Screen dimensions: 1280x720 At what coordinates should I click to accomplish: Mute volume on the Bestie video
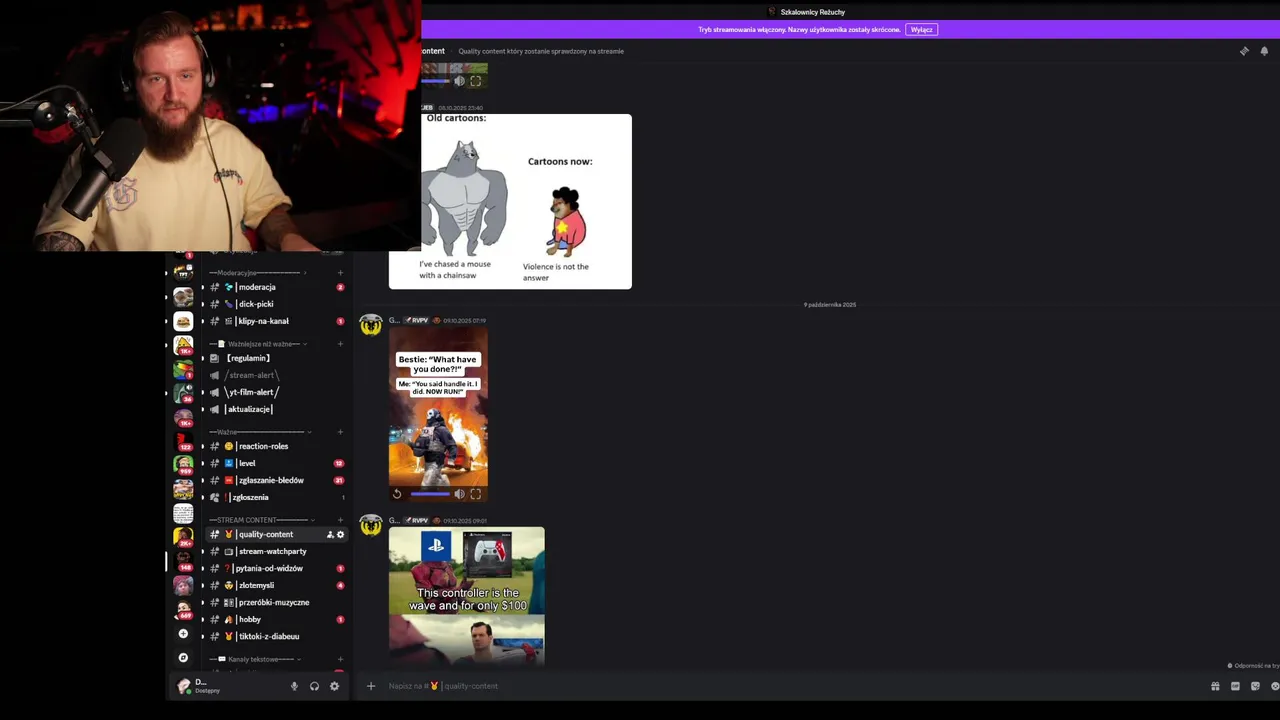click(x=459, y=494)
